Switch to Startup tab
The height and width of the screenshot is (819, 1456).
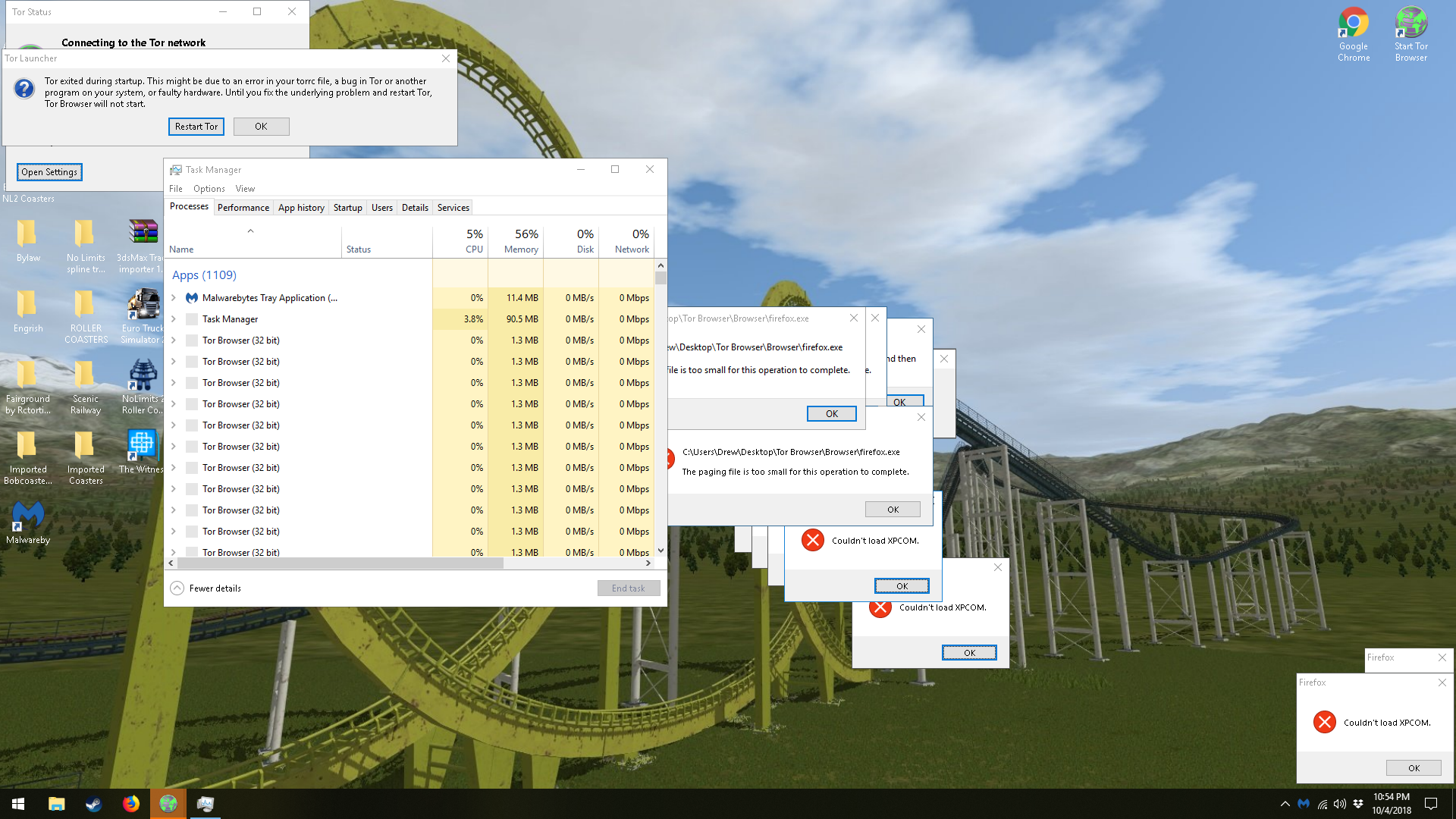[347, 208]
